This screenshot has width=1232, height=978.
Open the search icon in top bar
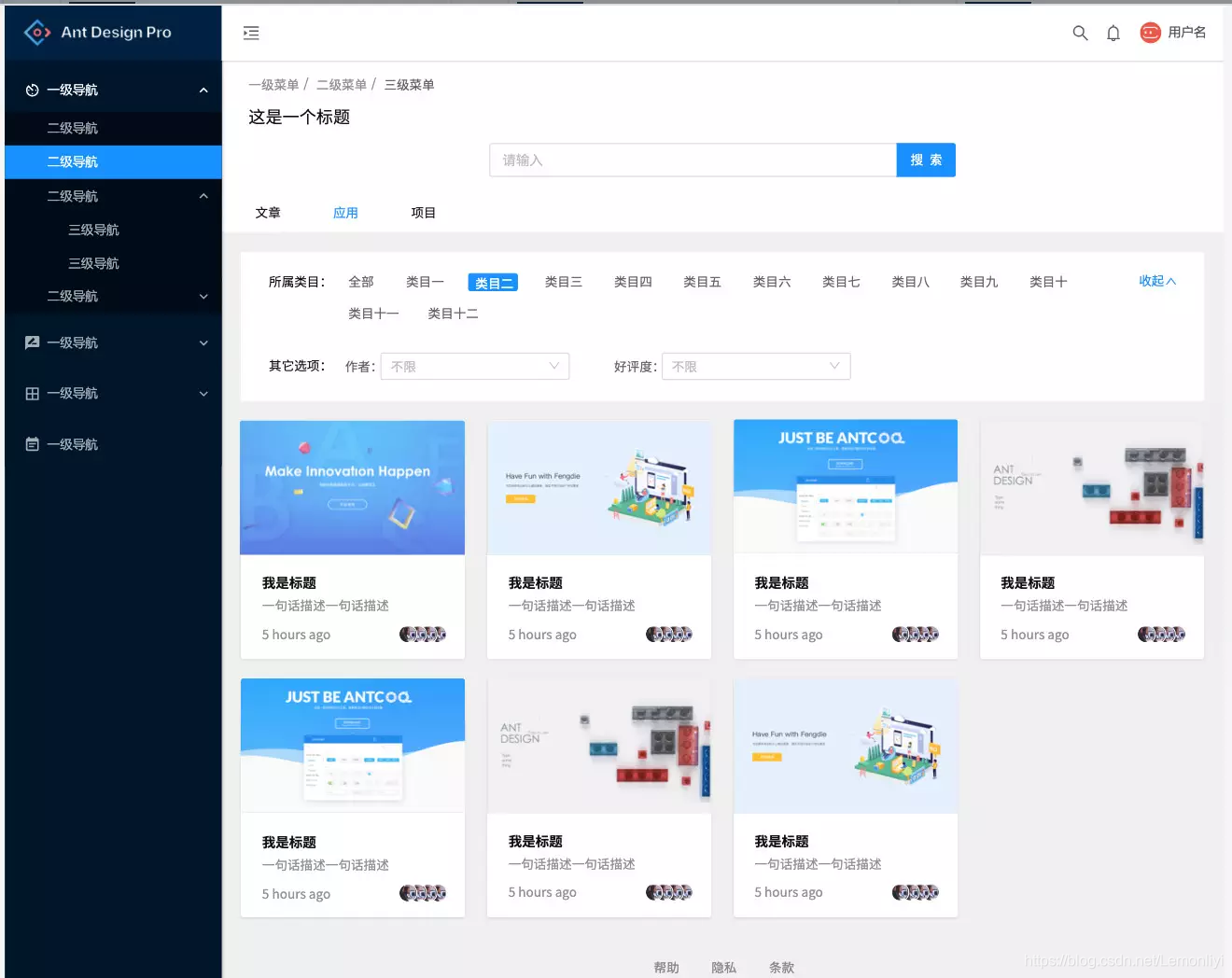click(x=1080, y=33)
